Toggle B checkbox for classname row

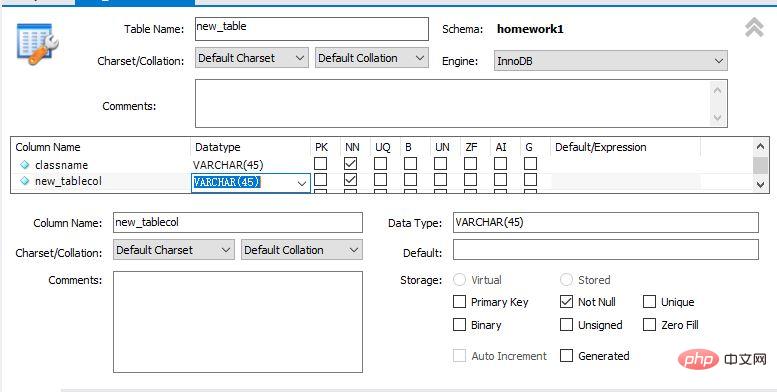point(410,163)
